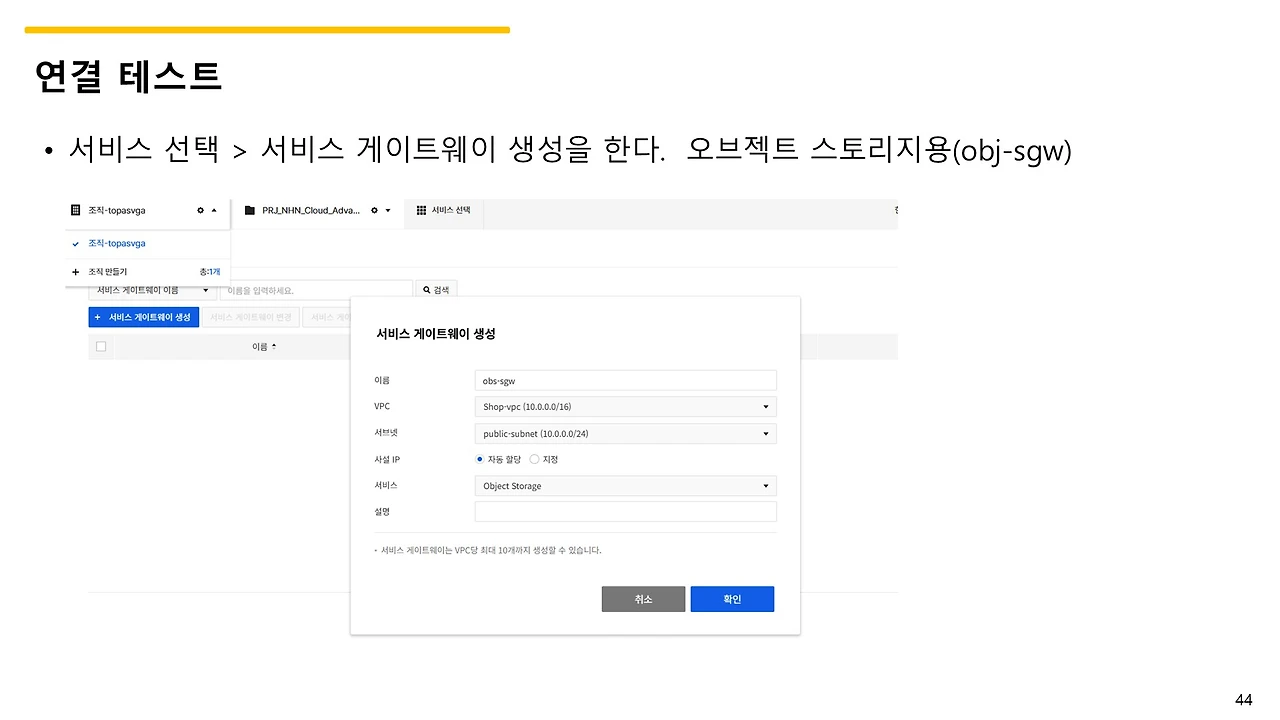Open the 서브넷 dropdown showing public-subnet
This screenshot has width=1280, height=720.
click(x=625, y=434)
